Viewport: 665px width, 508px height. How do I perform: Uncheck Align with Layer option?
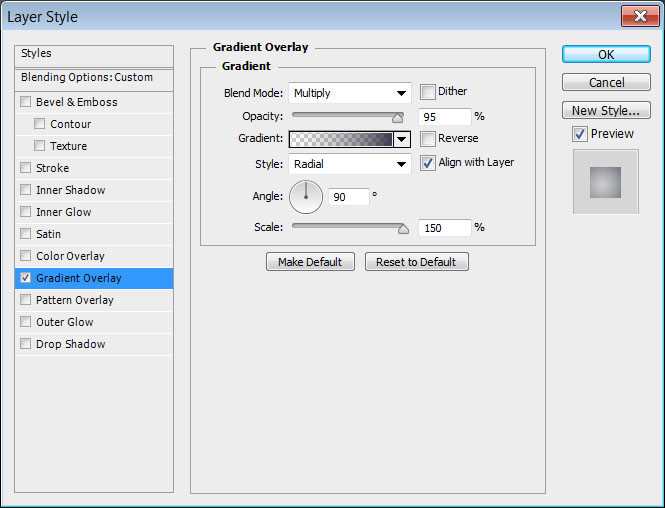(x=428, y=163)
